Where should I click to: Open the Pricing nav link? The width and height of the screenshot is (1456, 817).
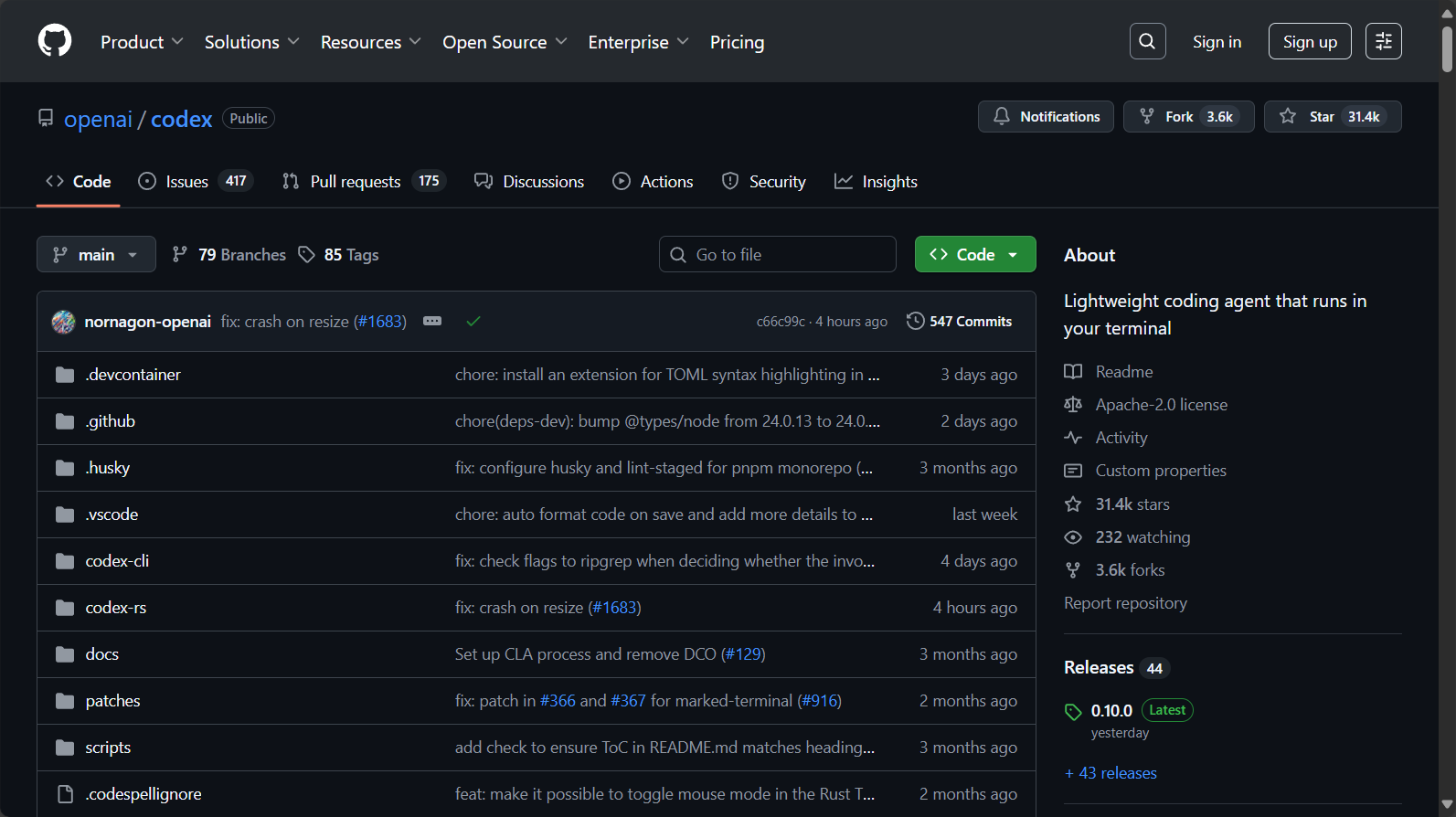[x=737, y=42]
